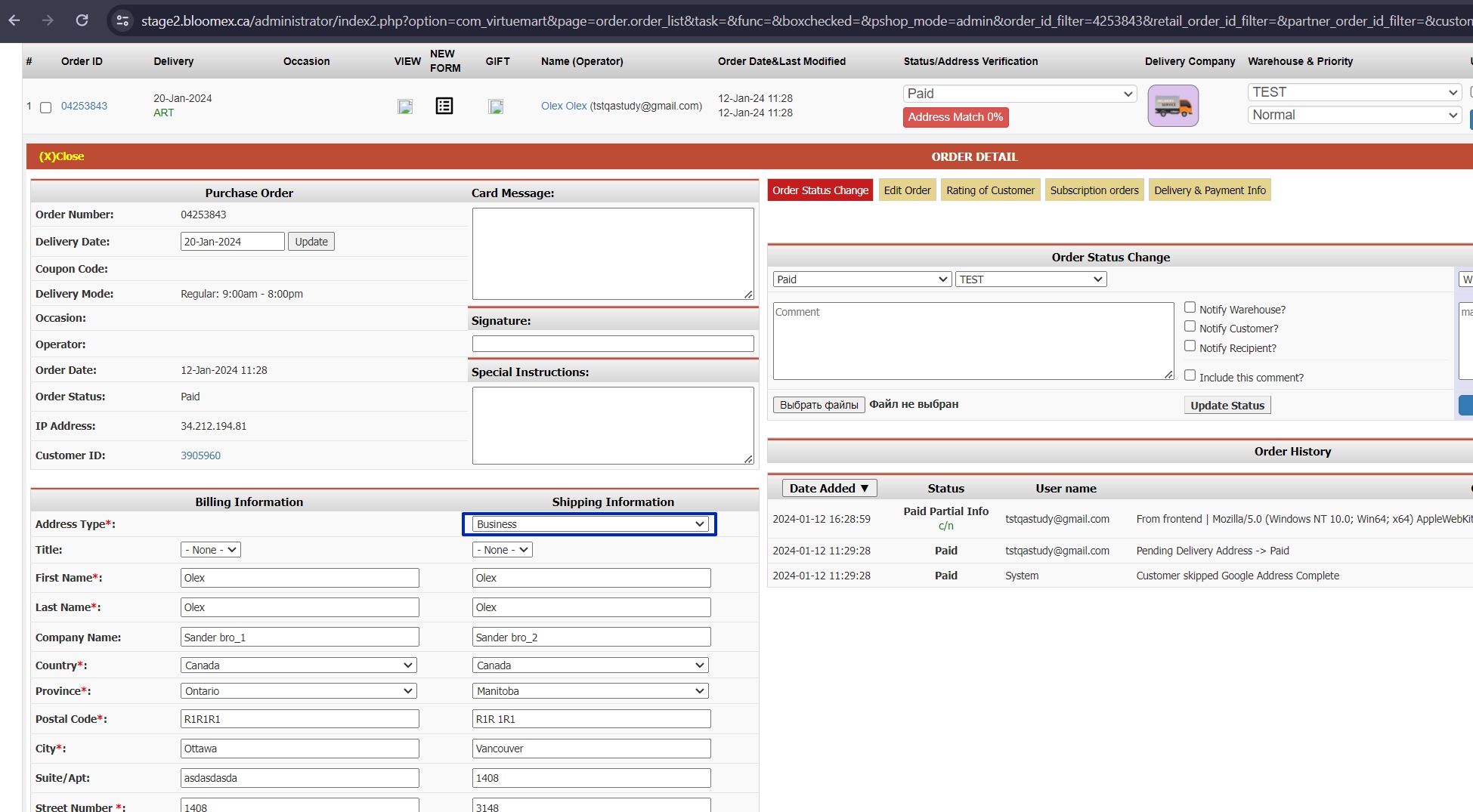Open billing Province Ontario dropdown

(x=299, y=691)
